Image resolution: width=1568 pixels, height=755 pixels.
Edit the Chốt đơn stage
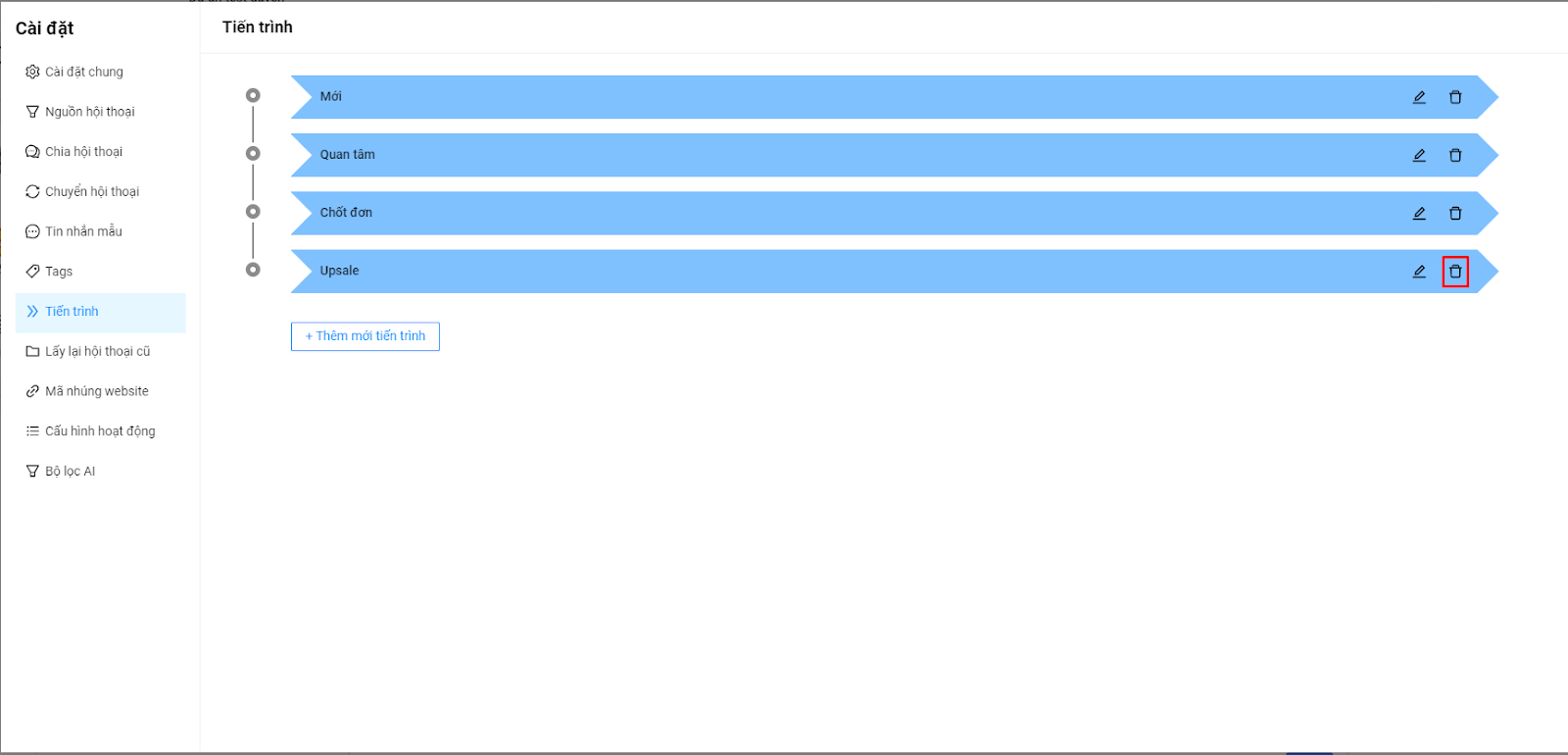[1419, 213]
